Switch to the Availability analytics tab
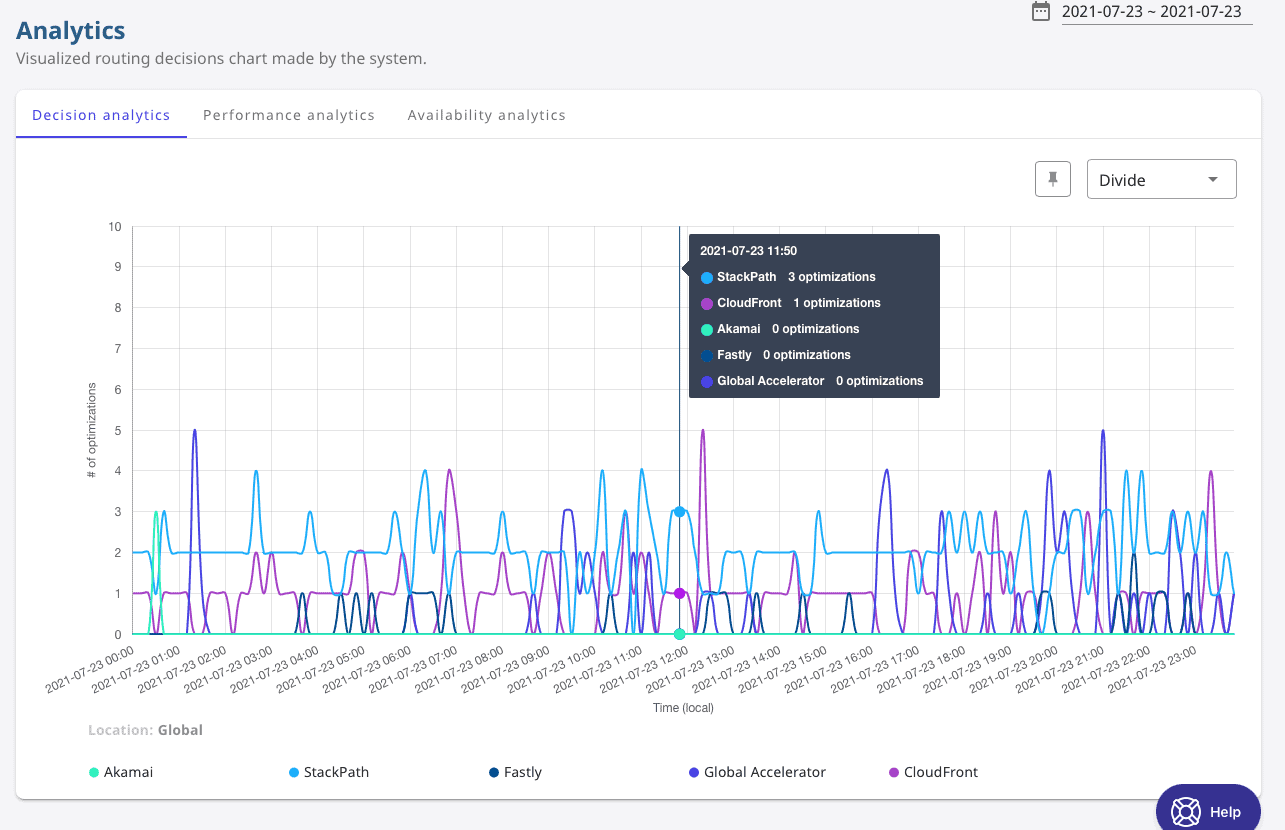1285x830 pixels. (x=487, y=115)
